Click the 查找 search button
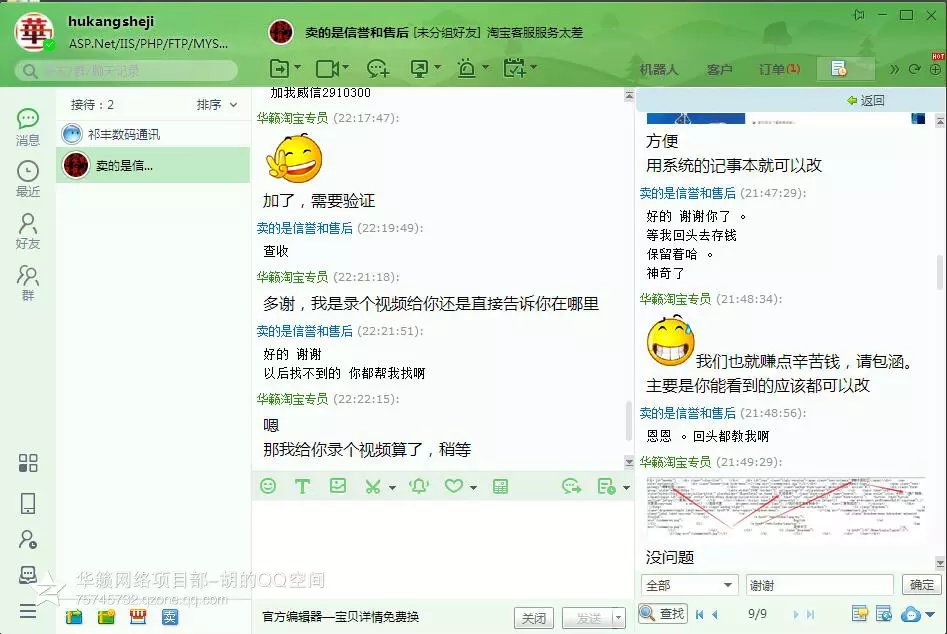947x634 pixels. pos(663,613)
